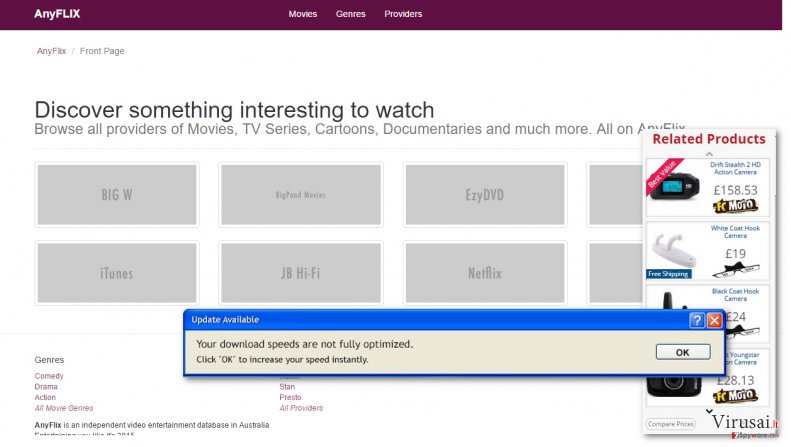The image size is (791, 447).
Task: Open the Action genre link
Action: (x=45, y=397)
